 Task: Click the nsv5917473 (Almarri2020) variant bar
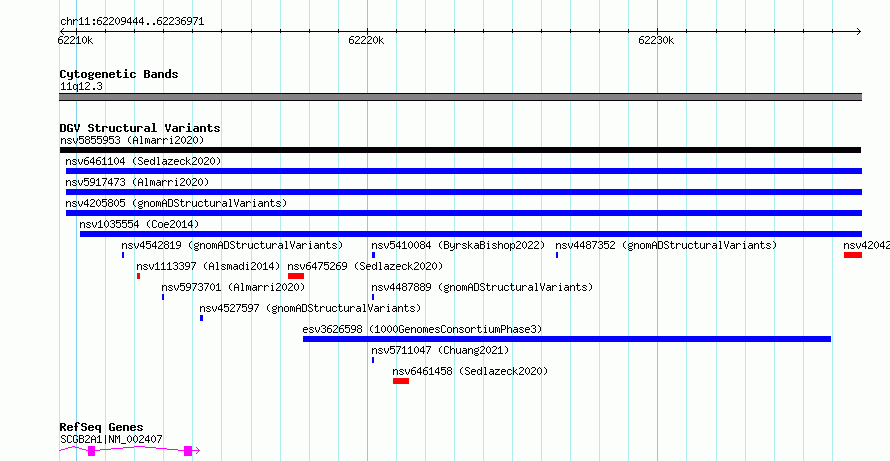coord(464,192)
